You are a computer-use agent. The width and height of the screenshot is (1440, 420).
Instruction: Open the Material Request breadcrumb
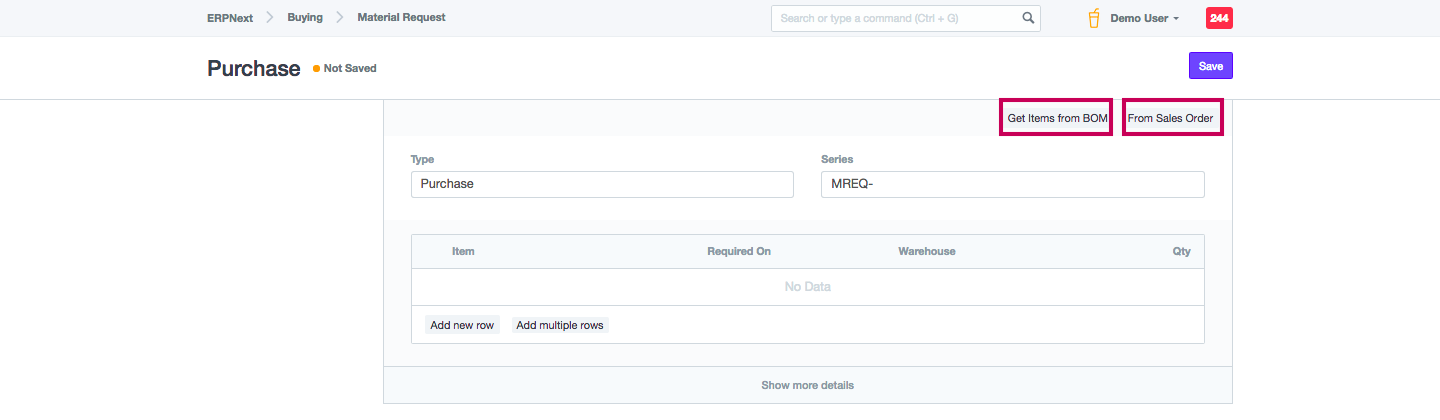tap(401, 17)
